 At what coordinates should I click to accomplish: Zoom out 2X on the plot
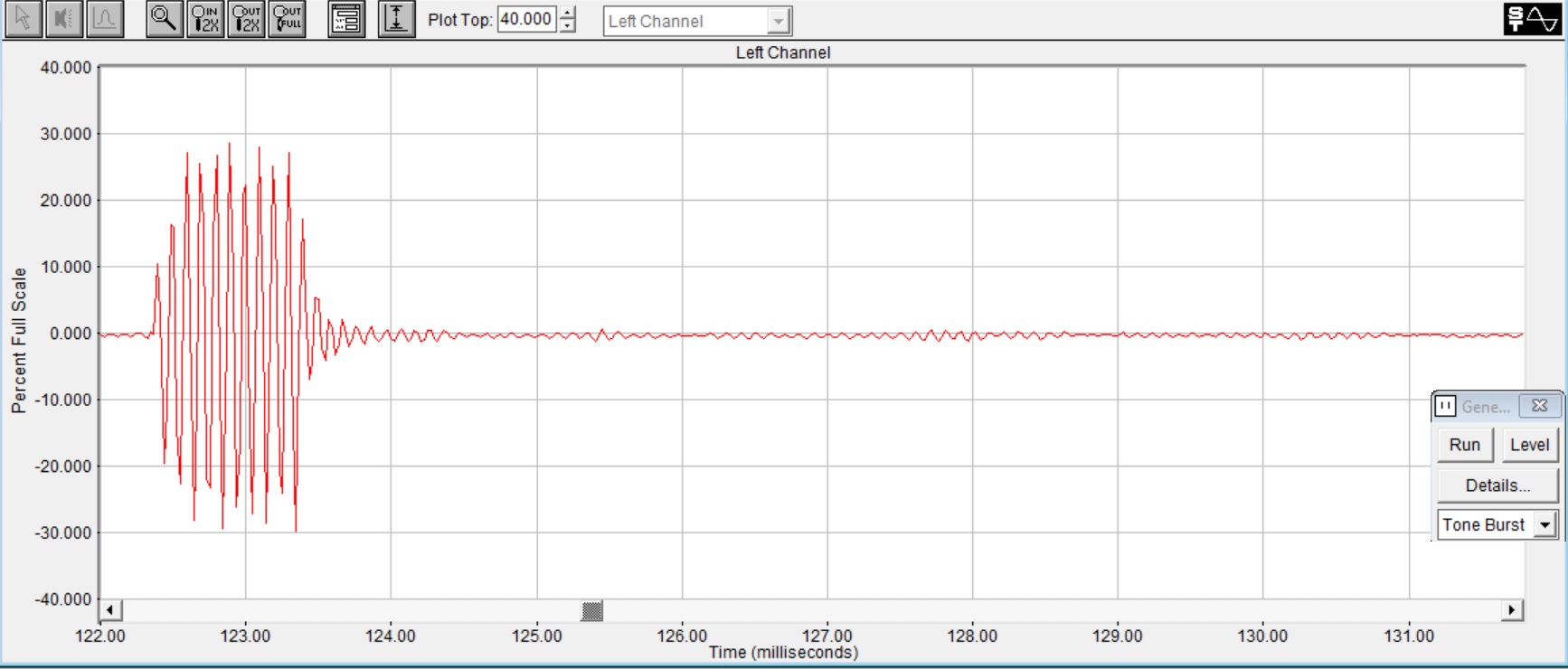(x=246, y=19)
